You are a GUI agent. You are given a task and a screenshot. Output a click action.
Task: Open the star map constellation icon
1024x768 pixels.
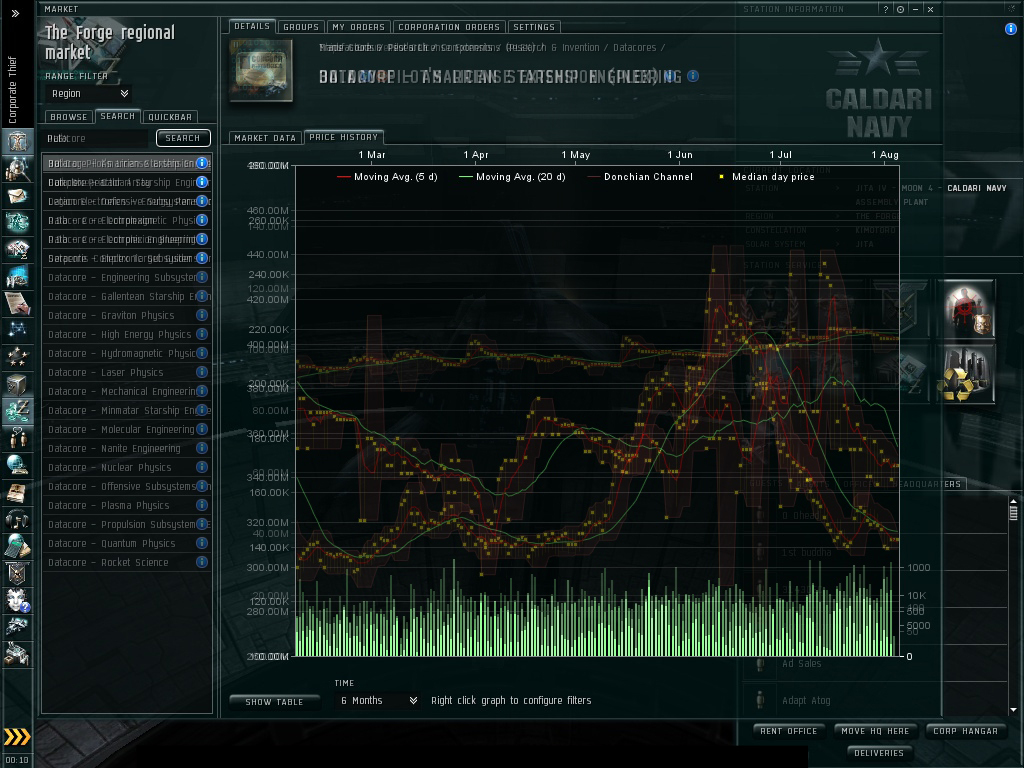17,329
